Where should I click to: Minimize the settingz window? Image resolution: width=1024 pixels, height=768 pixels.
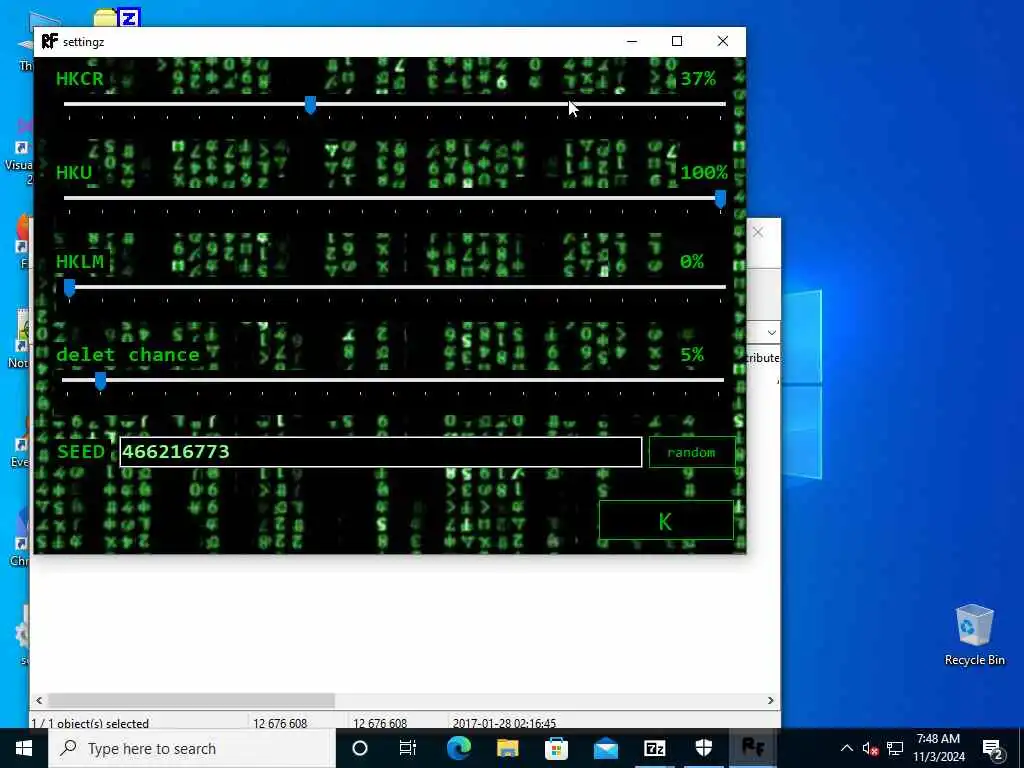(632, 41)
